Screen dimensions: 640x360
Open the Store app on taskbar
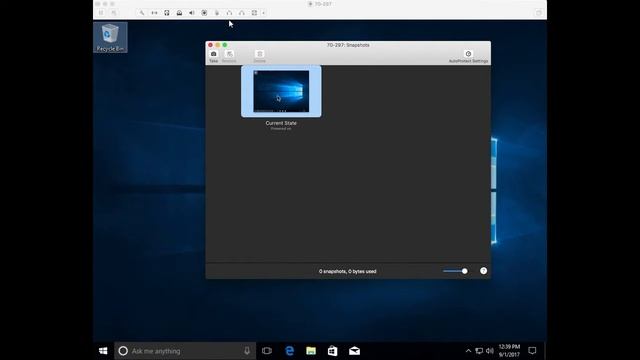point(333,351)
